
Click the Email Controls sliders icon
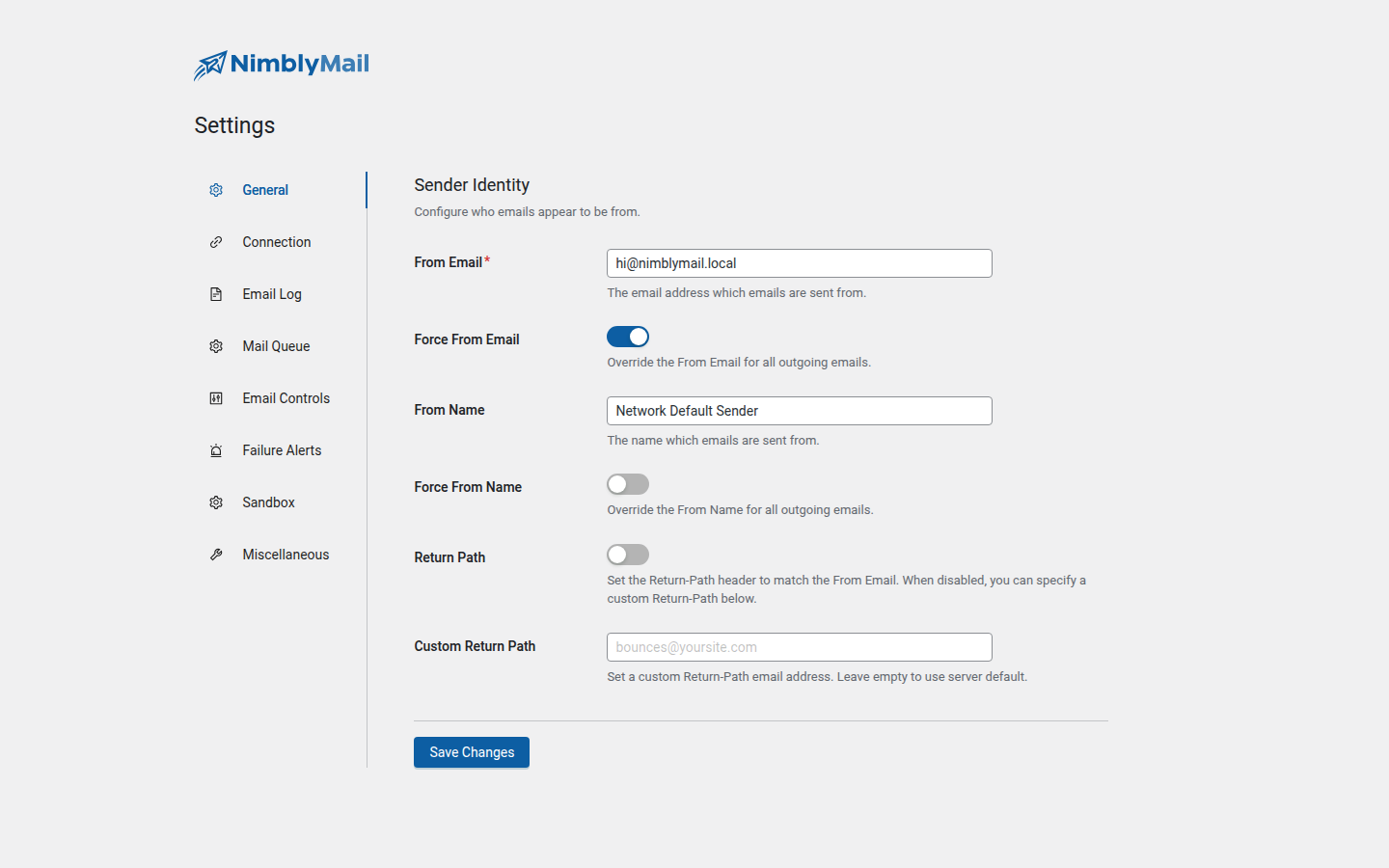click(x=216, y=398)
